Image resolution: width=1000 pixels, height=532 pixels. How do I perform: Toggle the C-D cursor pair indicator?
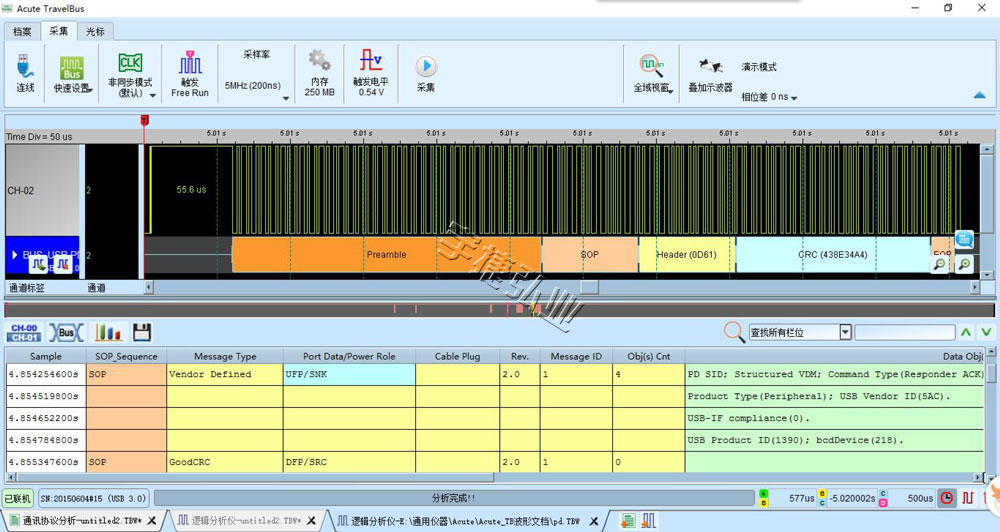click(883, 498)
